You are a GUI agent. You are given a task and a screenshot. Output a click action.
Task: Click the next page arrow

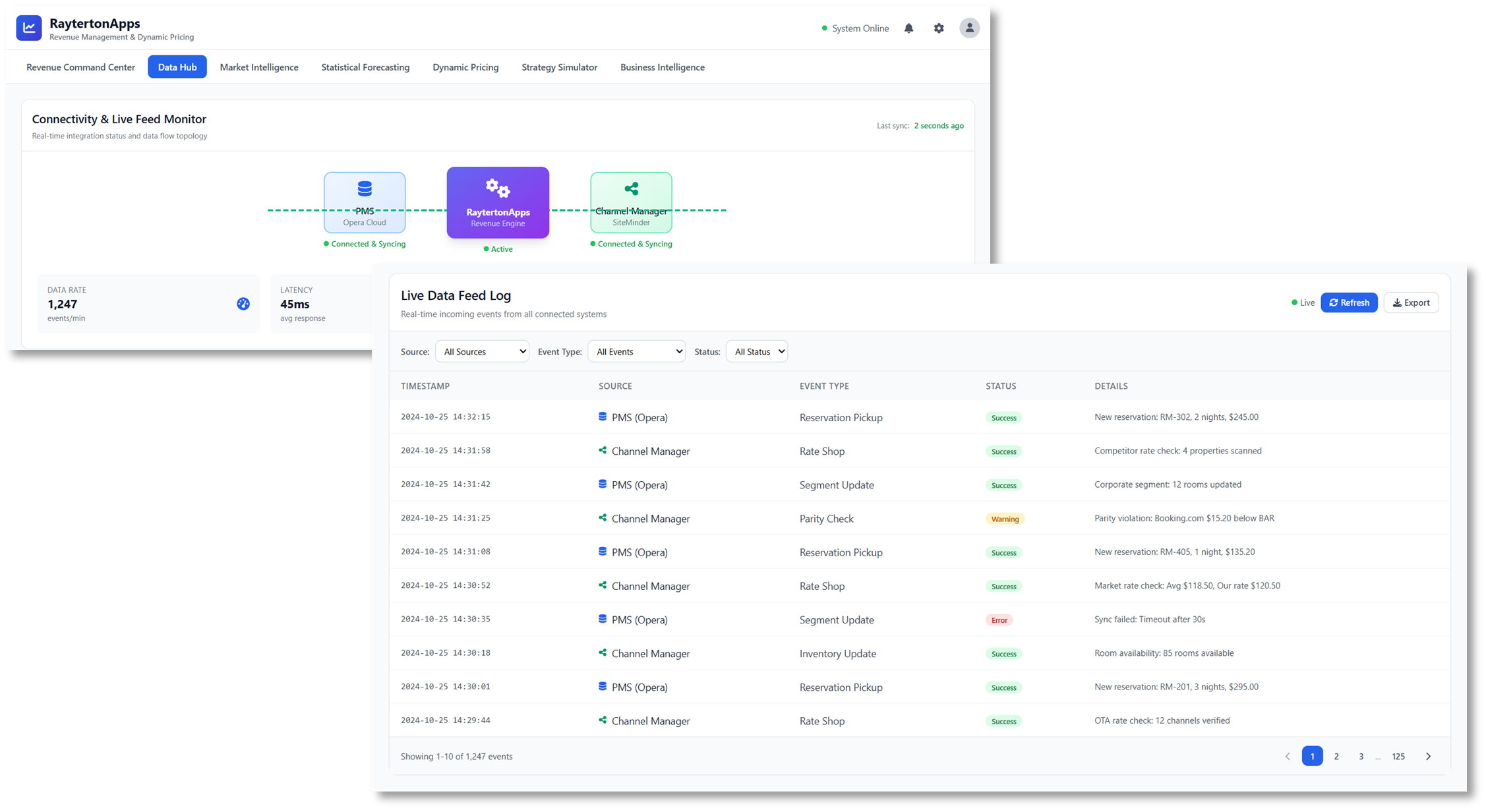click(1429, 756)
